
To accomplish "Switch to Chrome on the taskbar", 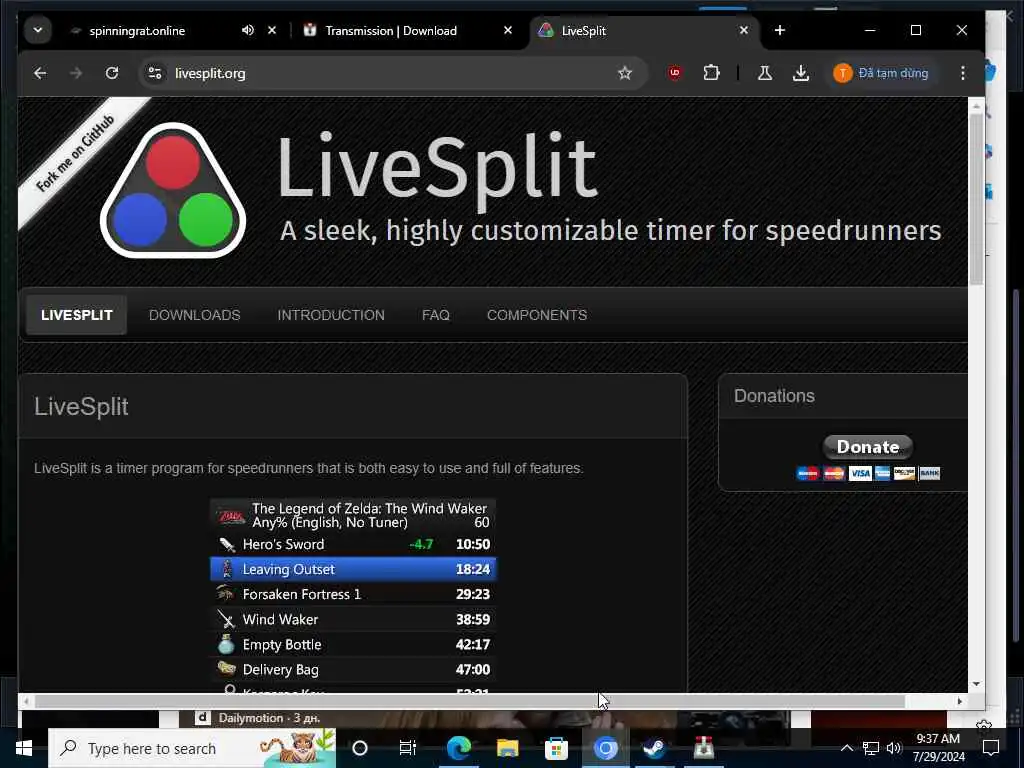I will (x=605, y=748).
